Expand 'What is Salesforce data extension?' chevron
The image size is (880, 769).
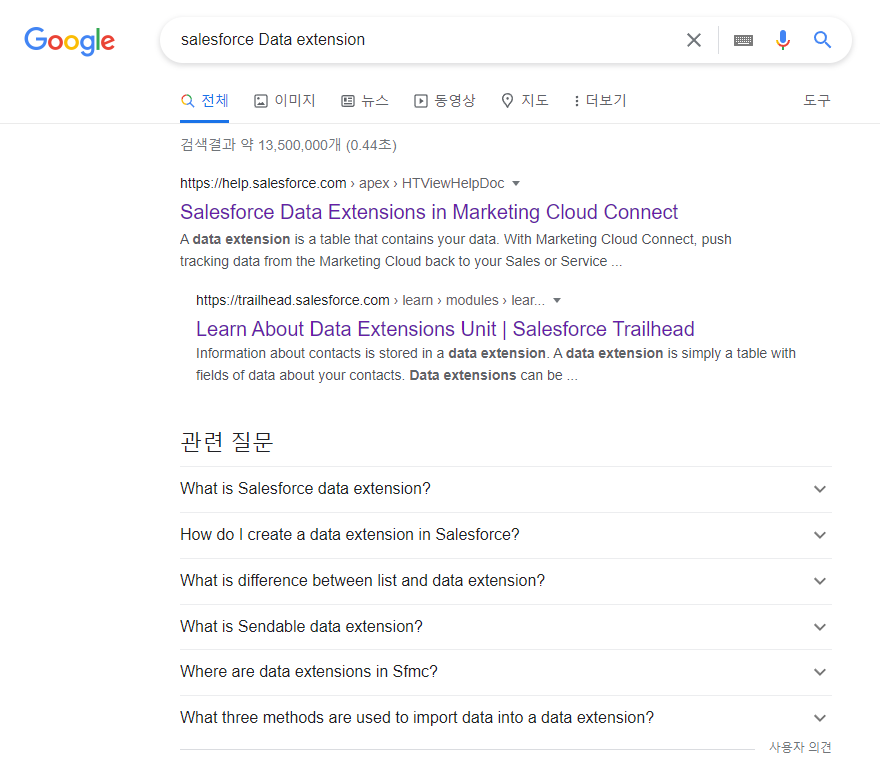coord(820,489)
